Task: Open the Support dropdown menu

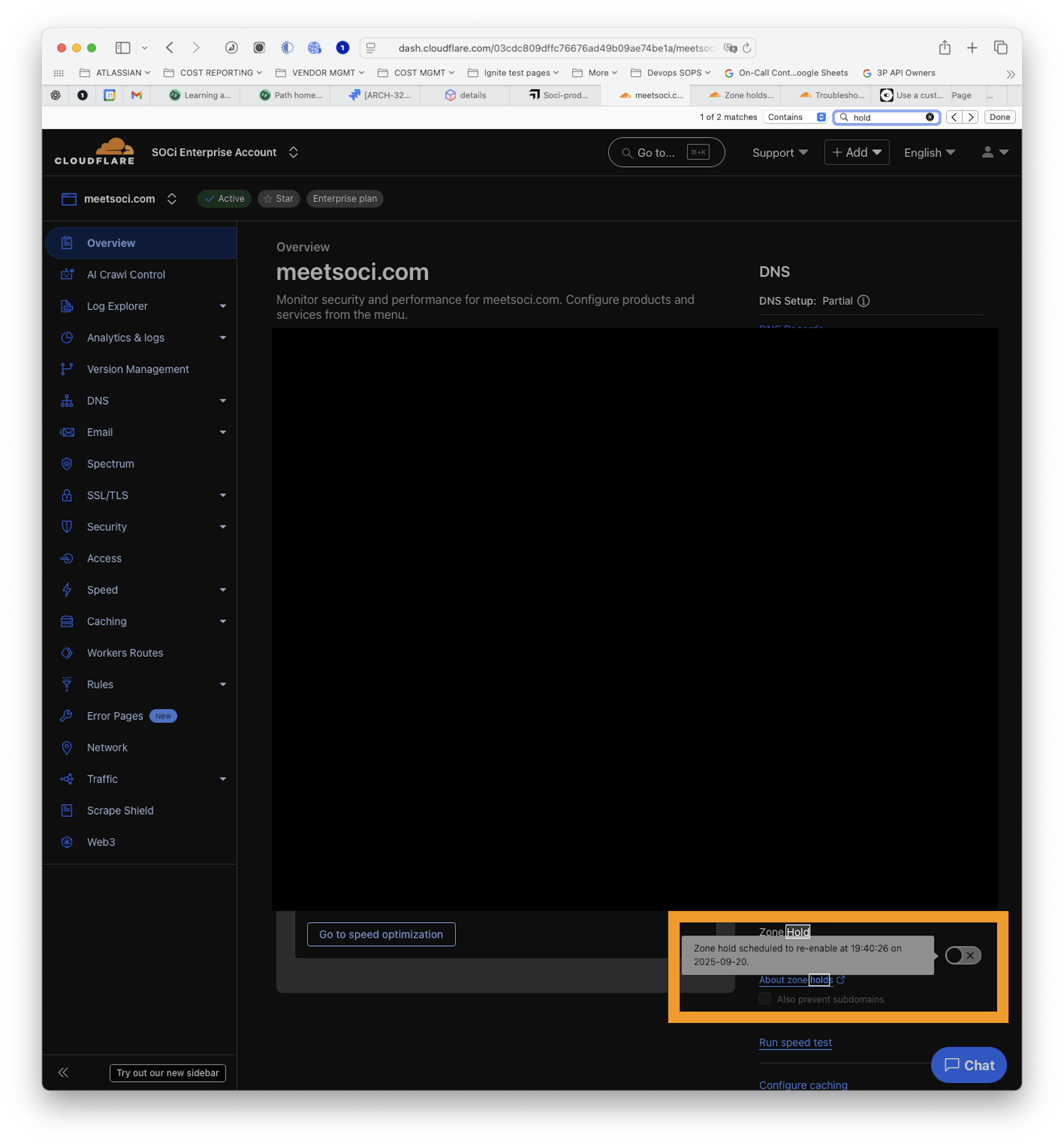Action: (x=779, y=153)
